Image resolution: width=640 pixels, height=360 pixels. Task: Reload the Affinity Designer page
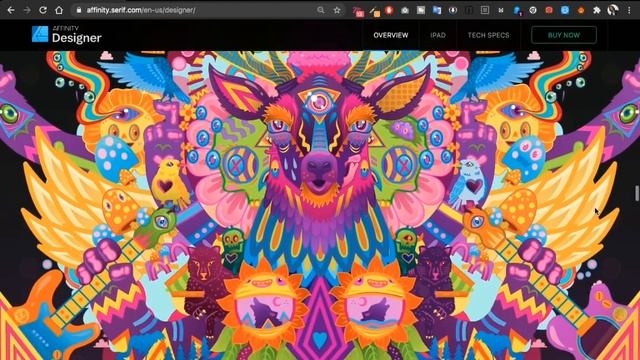pos(43,10)
